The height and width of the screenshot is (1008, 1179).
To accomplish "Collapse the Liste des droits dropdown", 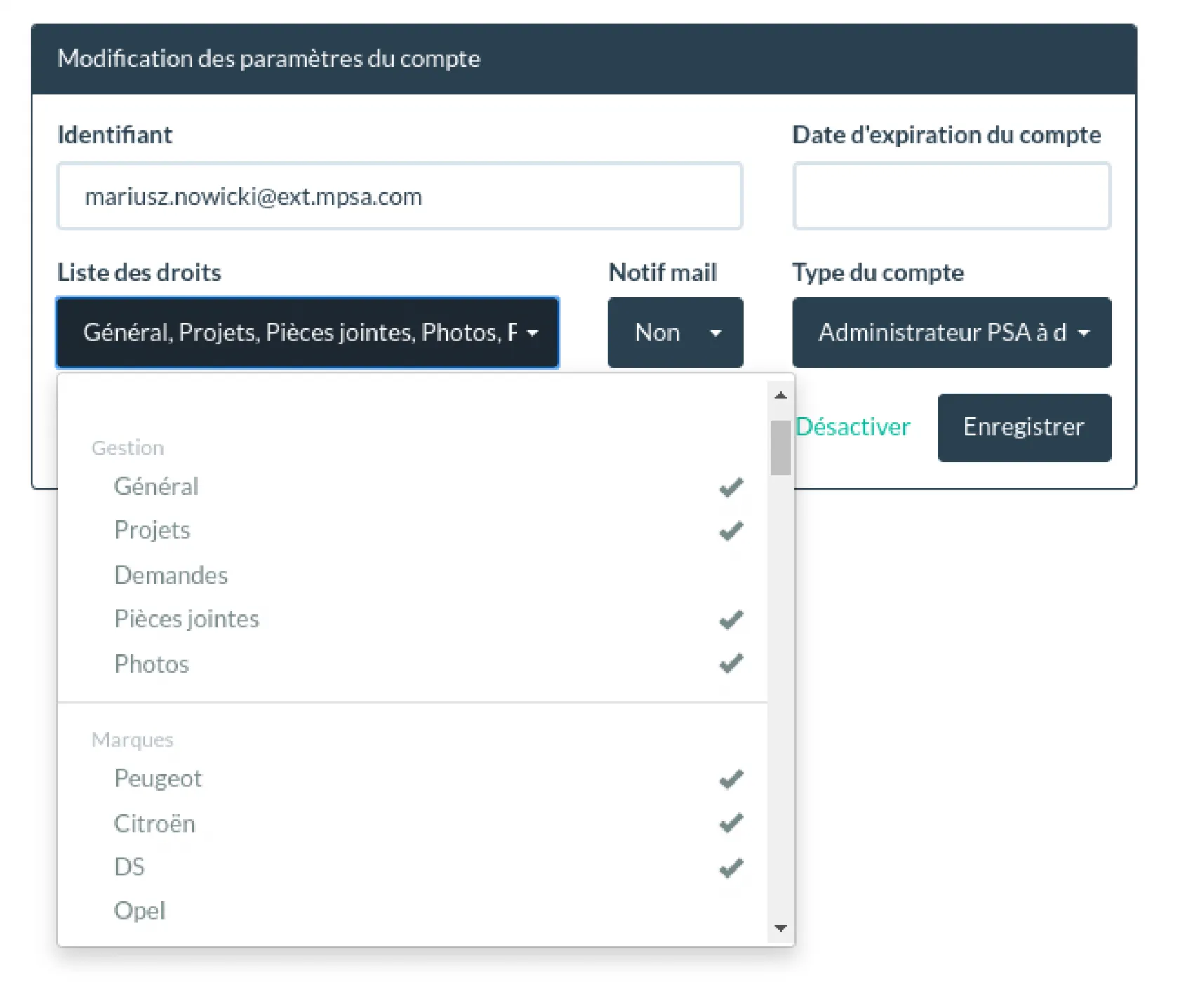I will [307, 332].
